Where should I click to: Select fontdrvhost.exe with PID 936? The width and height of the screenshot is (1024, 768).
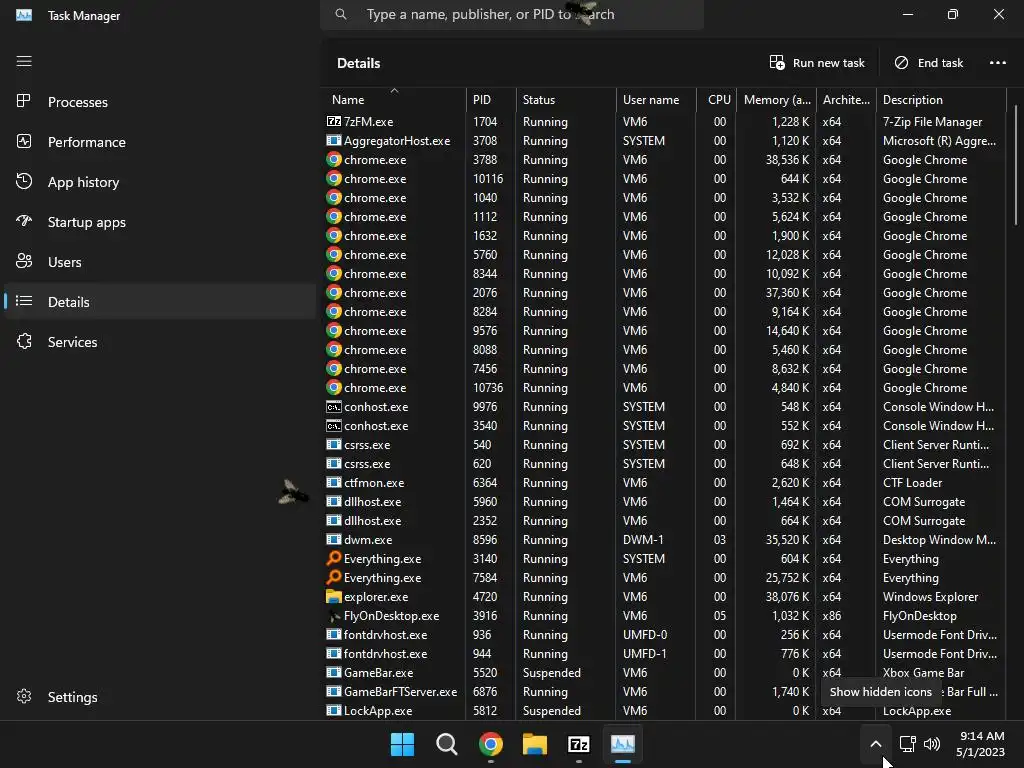coord(665,635)
